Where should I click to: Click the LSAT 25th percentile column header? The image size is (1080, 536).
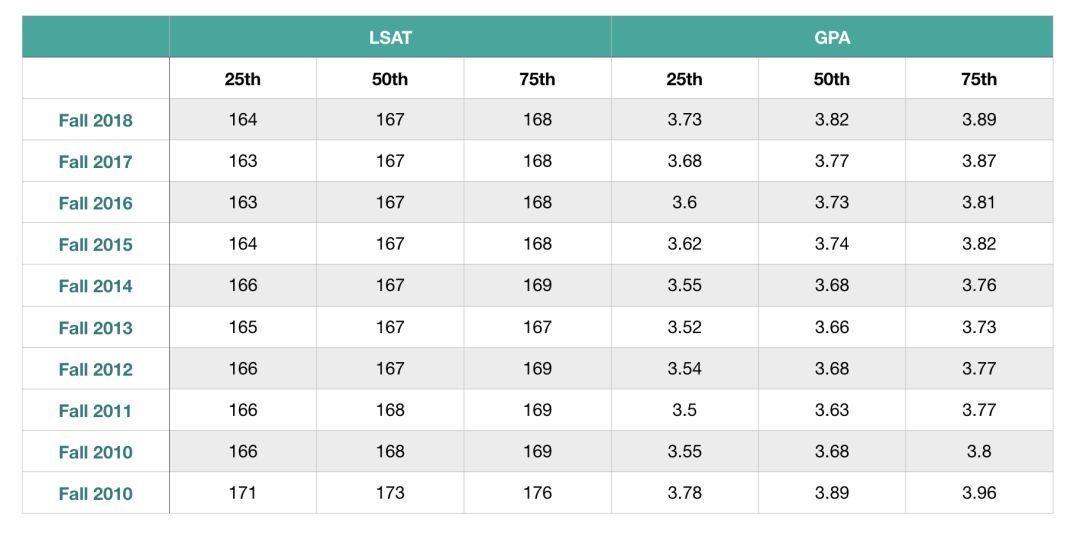point(242,79)
